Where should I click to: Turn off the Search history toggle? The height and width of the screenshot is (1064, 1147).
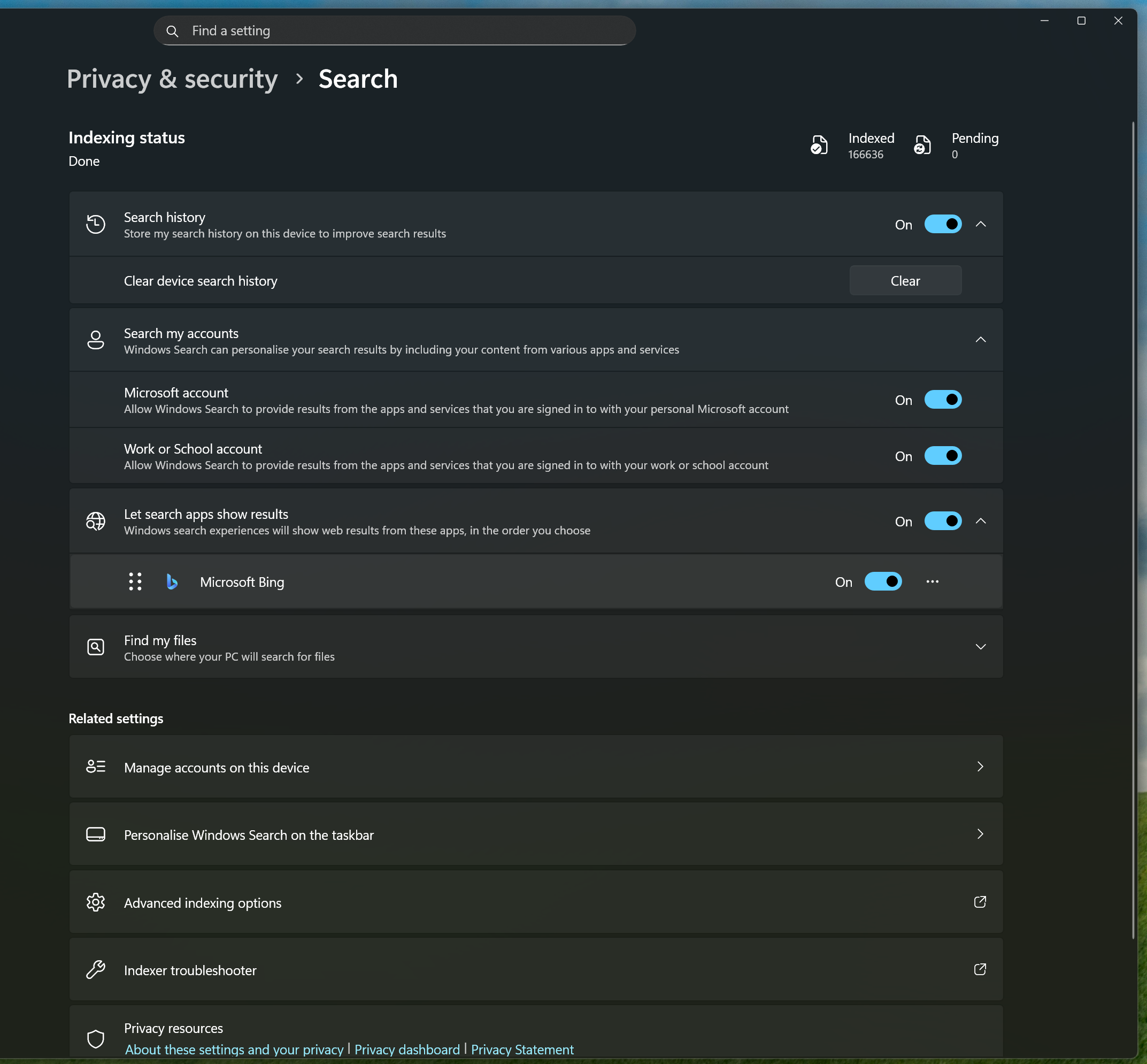coord(942,224)
